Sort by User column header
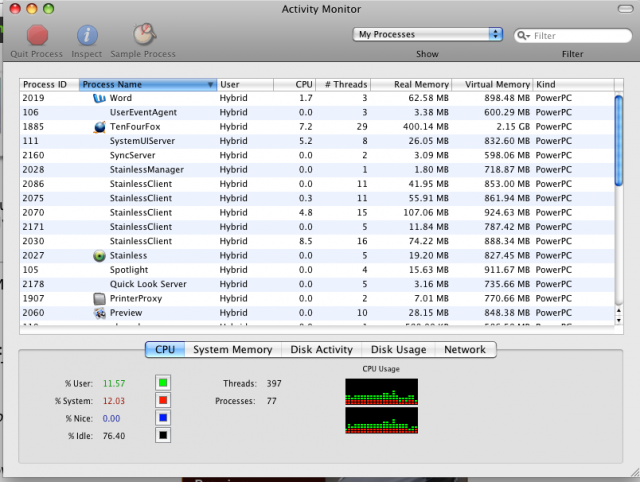The height and width of the screenshot is (482, 640). pyautogui.click(x=245, y=84)
